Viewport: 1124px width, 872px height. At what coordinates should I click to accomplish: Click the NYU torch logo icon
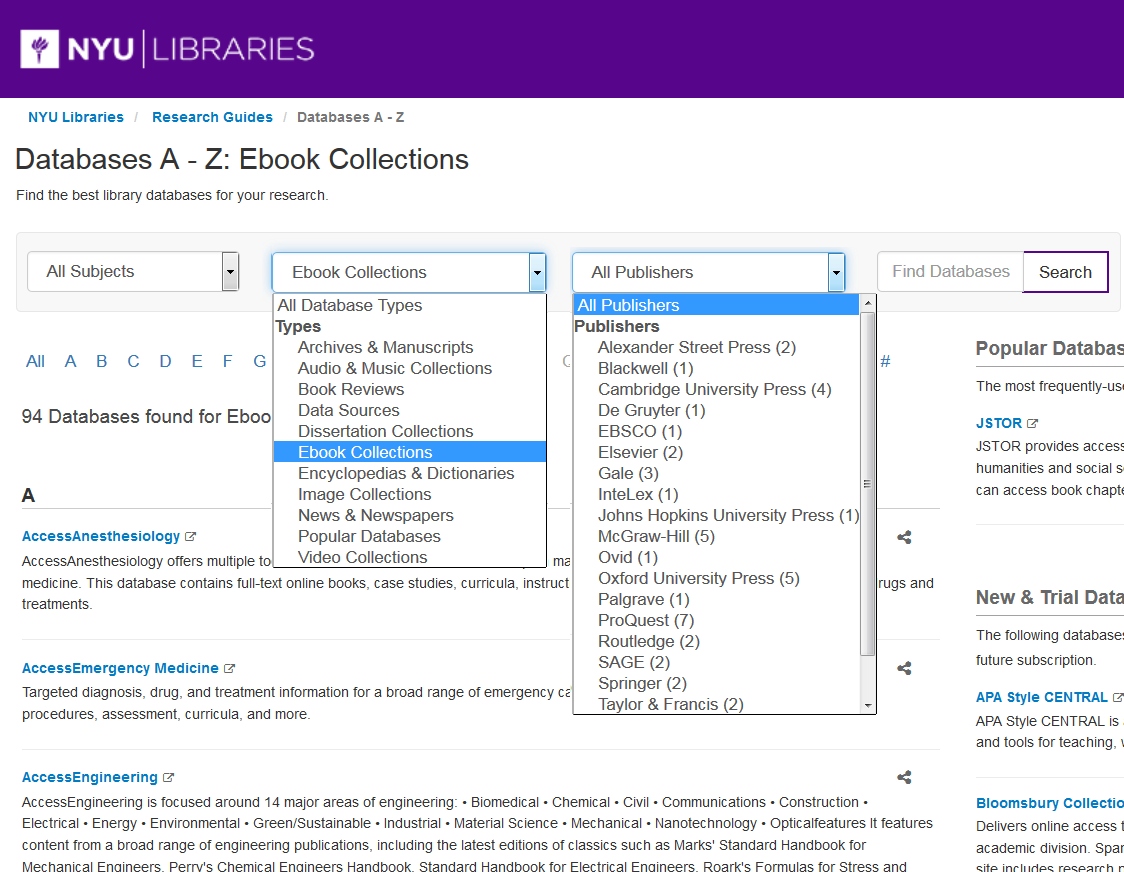(x=39, y=49)
